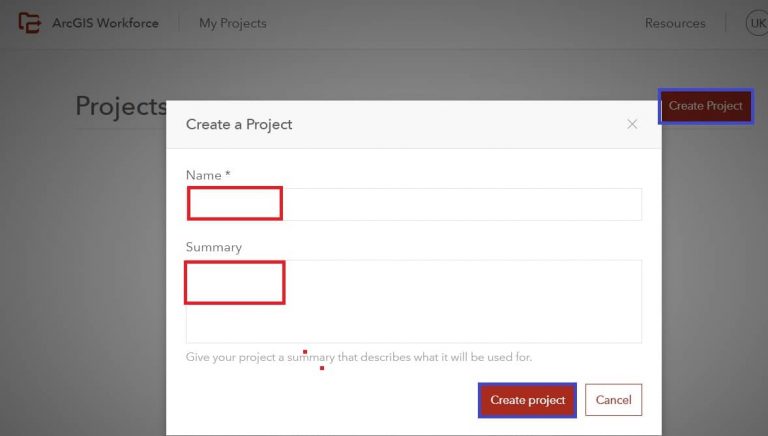Click the required asterisk next to Name

(x=228, y=174)
